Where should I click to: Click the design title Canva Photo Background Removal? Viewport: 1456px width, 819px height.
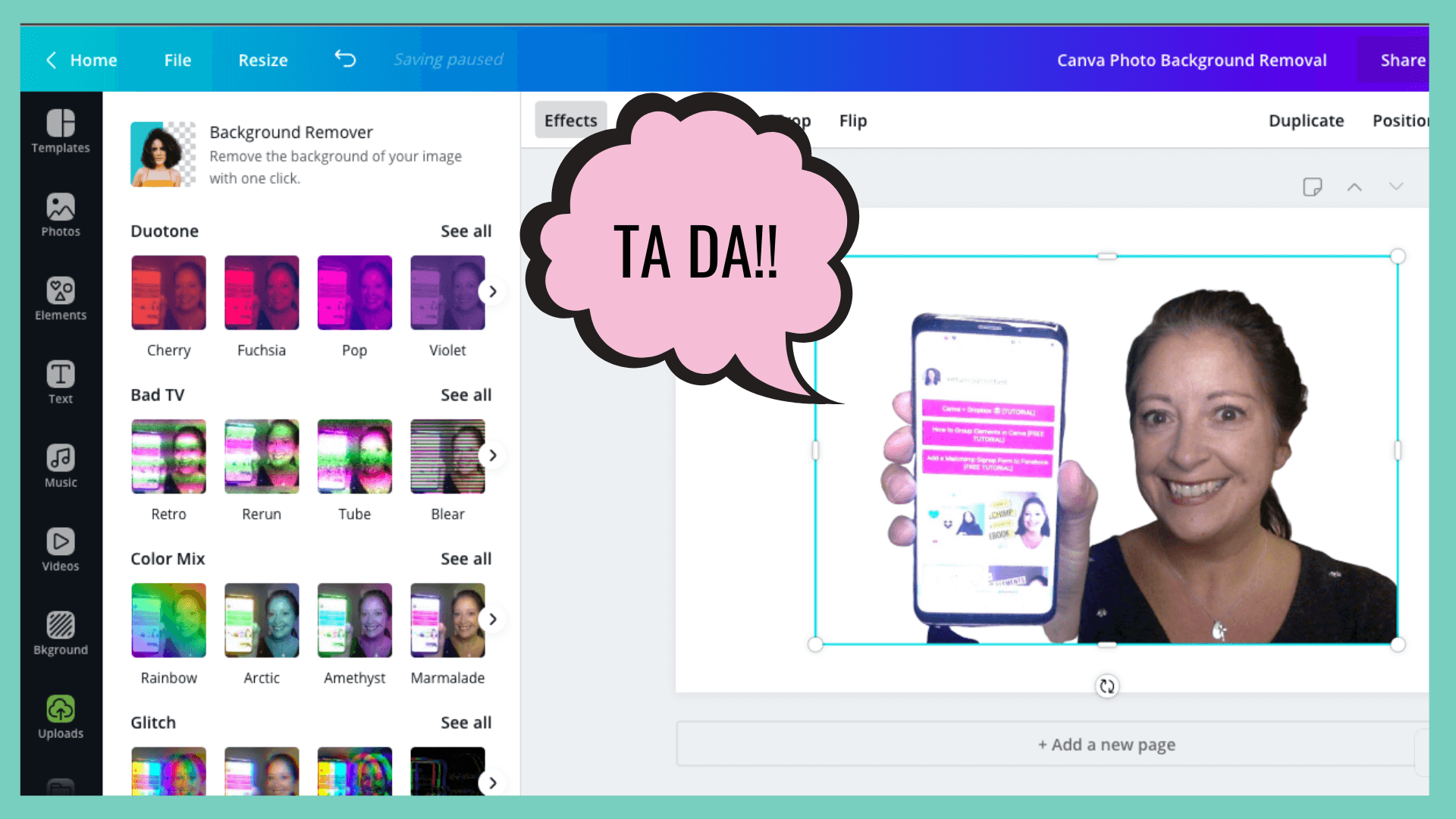coord(1191,60)
